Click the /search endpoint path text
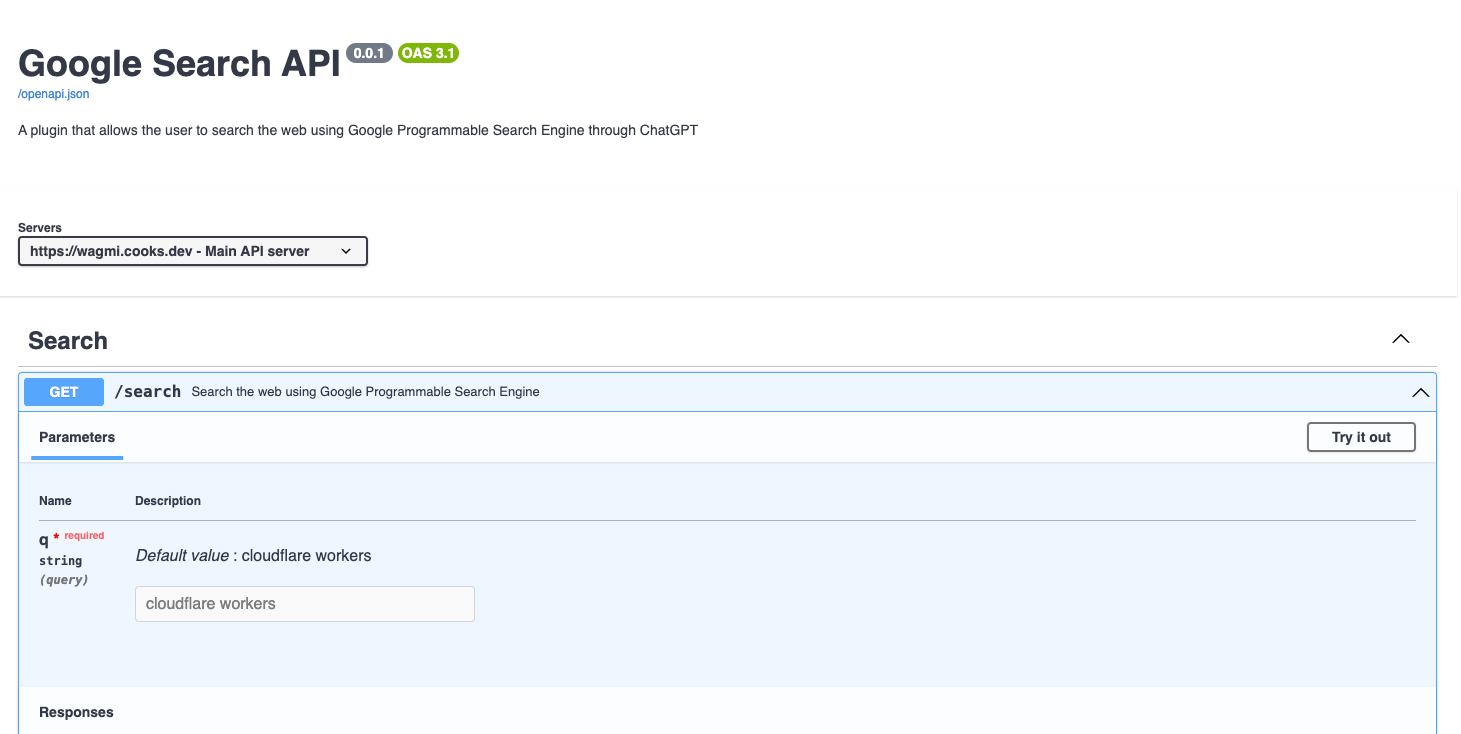1461x734 pixels. click(x=147, y=391)
